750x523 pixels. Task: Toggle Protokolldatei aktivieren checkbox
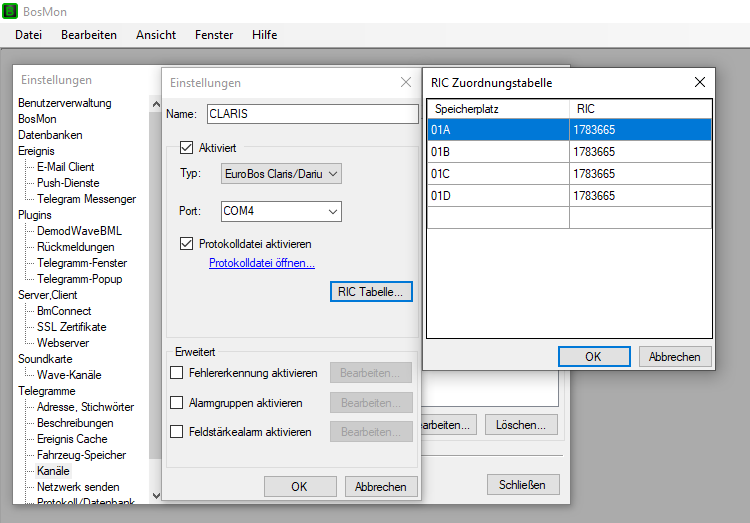[186, 243]
